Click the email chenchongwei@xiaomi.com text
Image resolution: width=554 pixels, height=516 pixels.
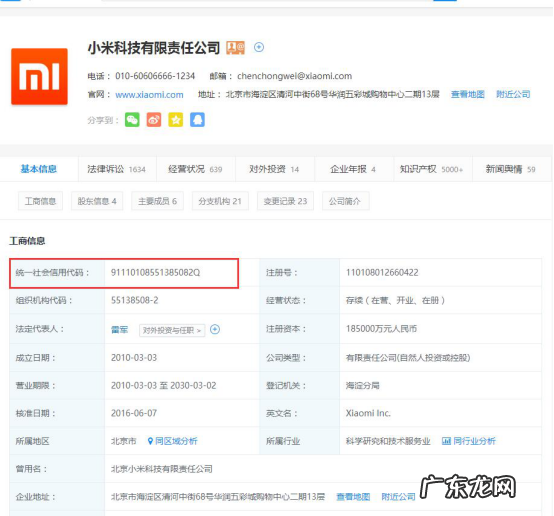coord(295,76)
